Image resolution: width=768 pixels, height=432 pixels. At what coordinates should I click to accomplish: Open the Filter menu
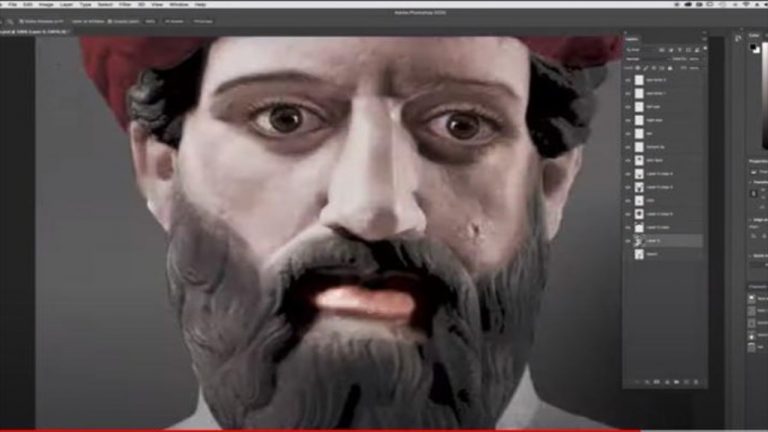[125, 4]
